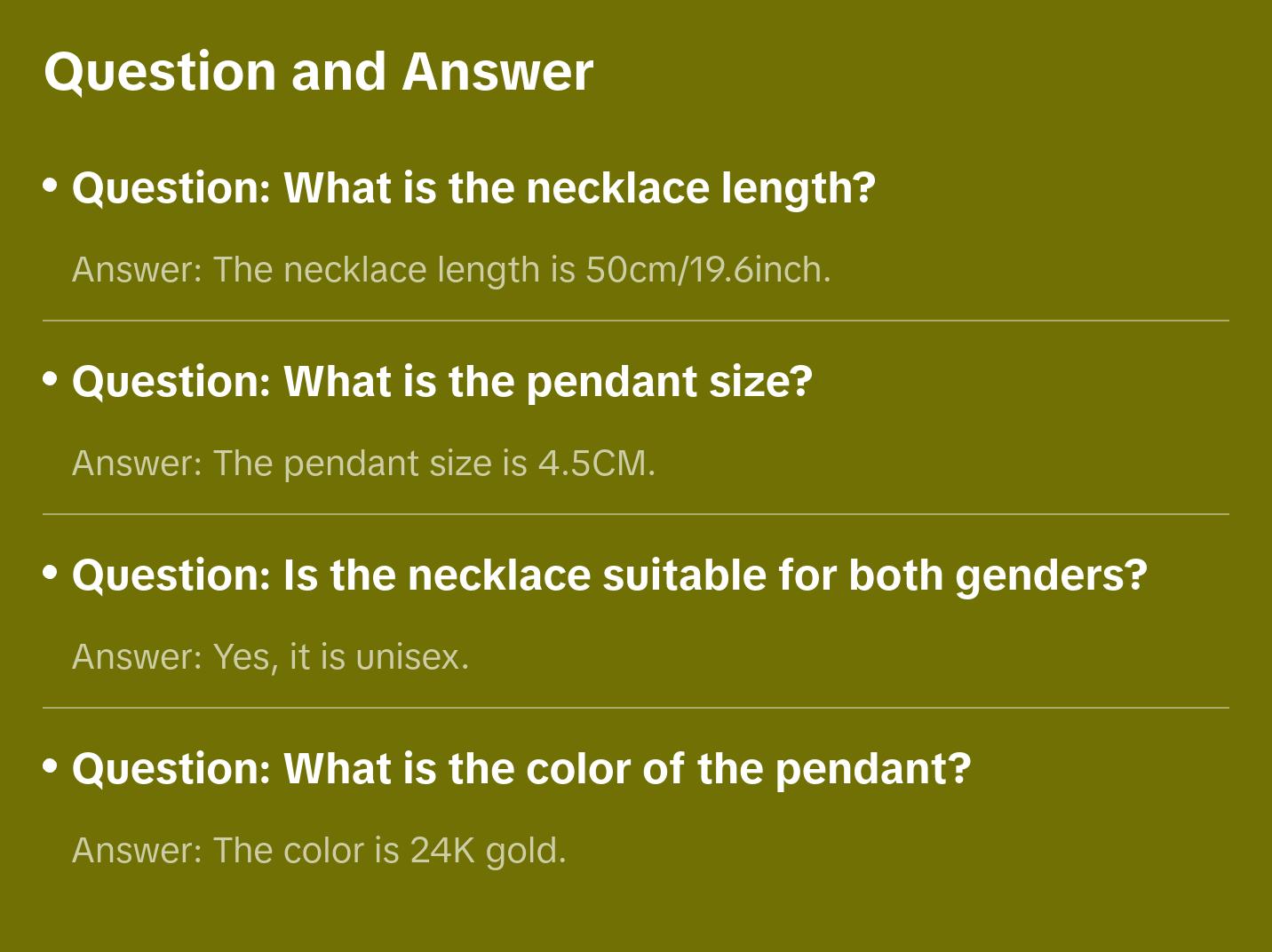This screenshot has width=1272, height=952.
Task: Click the bullet before the pendant color question
Action: point(51,766)
